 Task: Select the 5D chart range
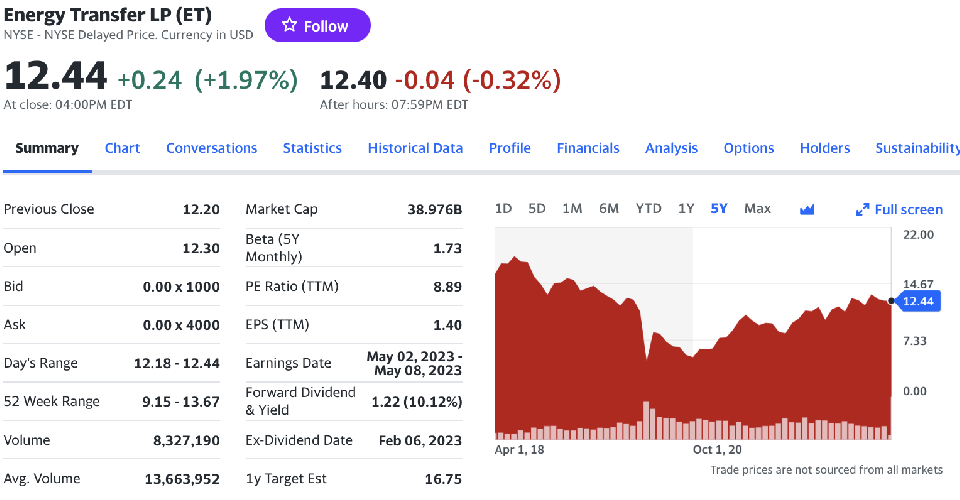[537, 208]
